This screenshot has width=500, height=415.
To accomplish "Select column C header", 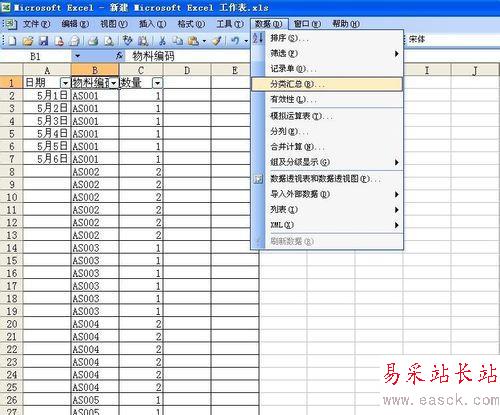I will [141, 70].
